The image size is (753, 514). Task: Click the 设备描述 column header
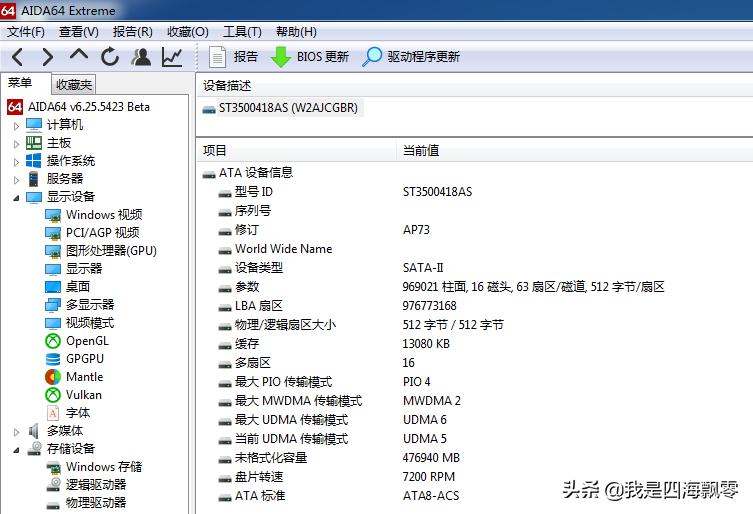tap(227, 86)
